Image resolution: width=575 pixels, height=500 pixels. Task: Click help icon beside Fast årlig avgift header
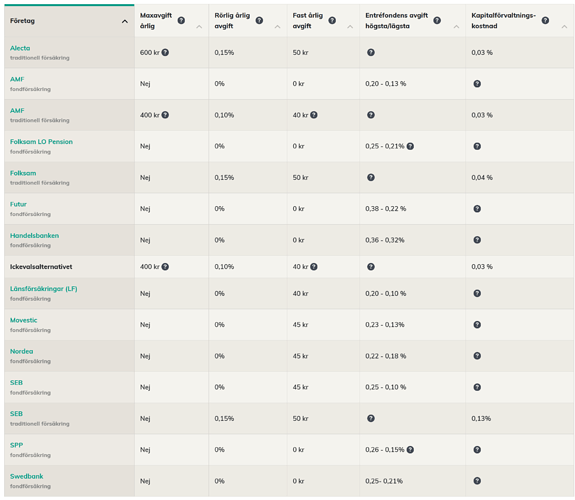point(332,21)
